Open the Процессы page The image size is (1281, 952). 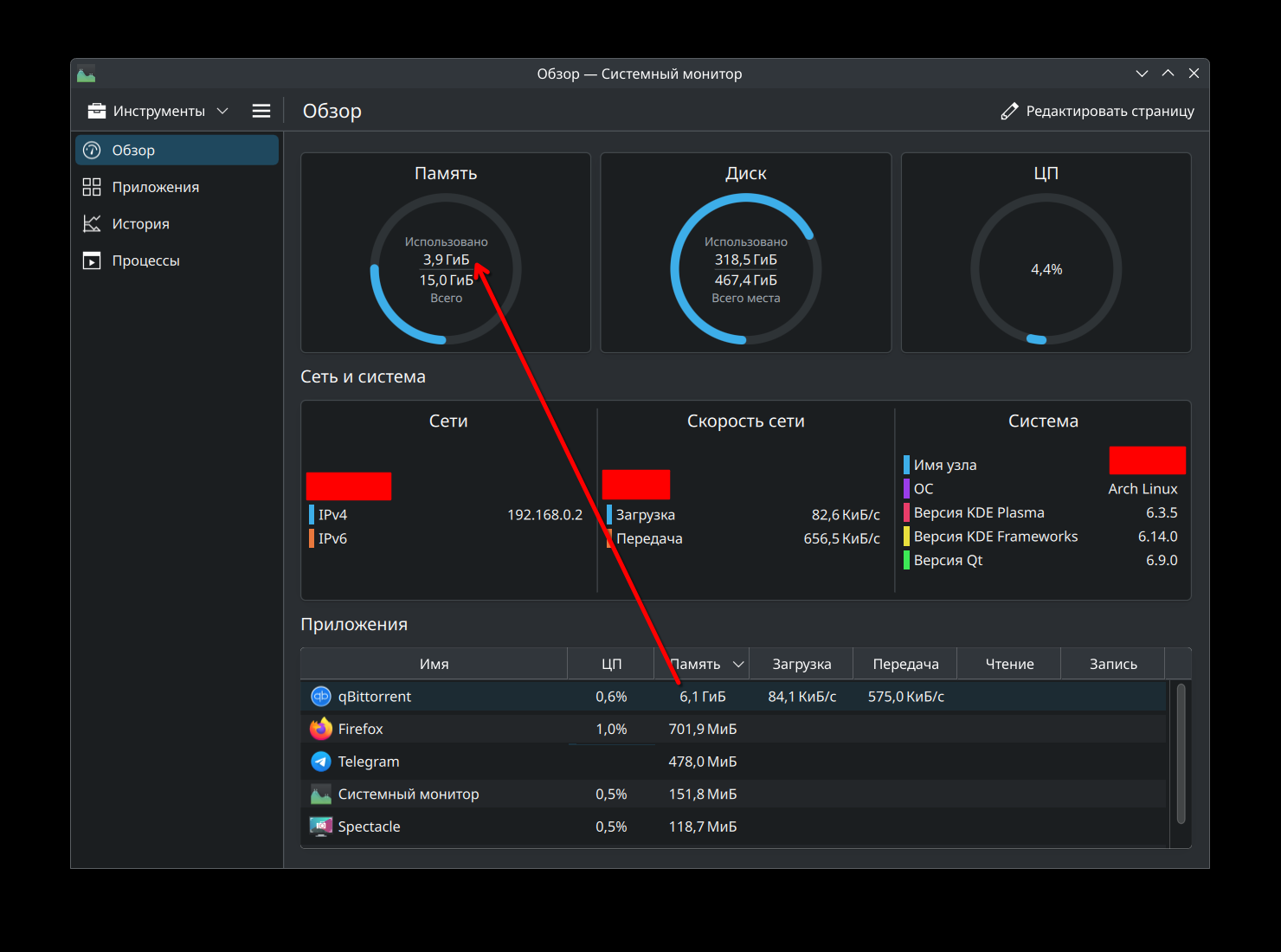pyautogui.click(x=177, y=261)
